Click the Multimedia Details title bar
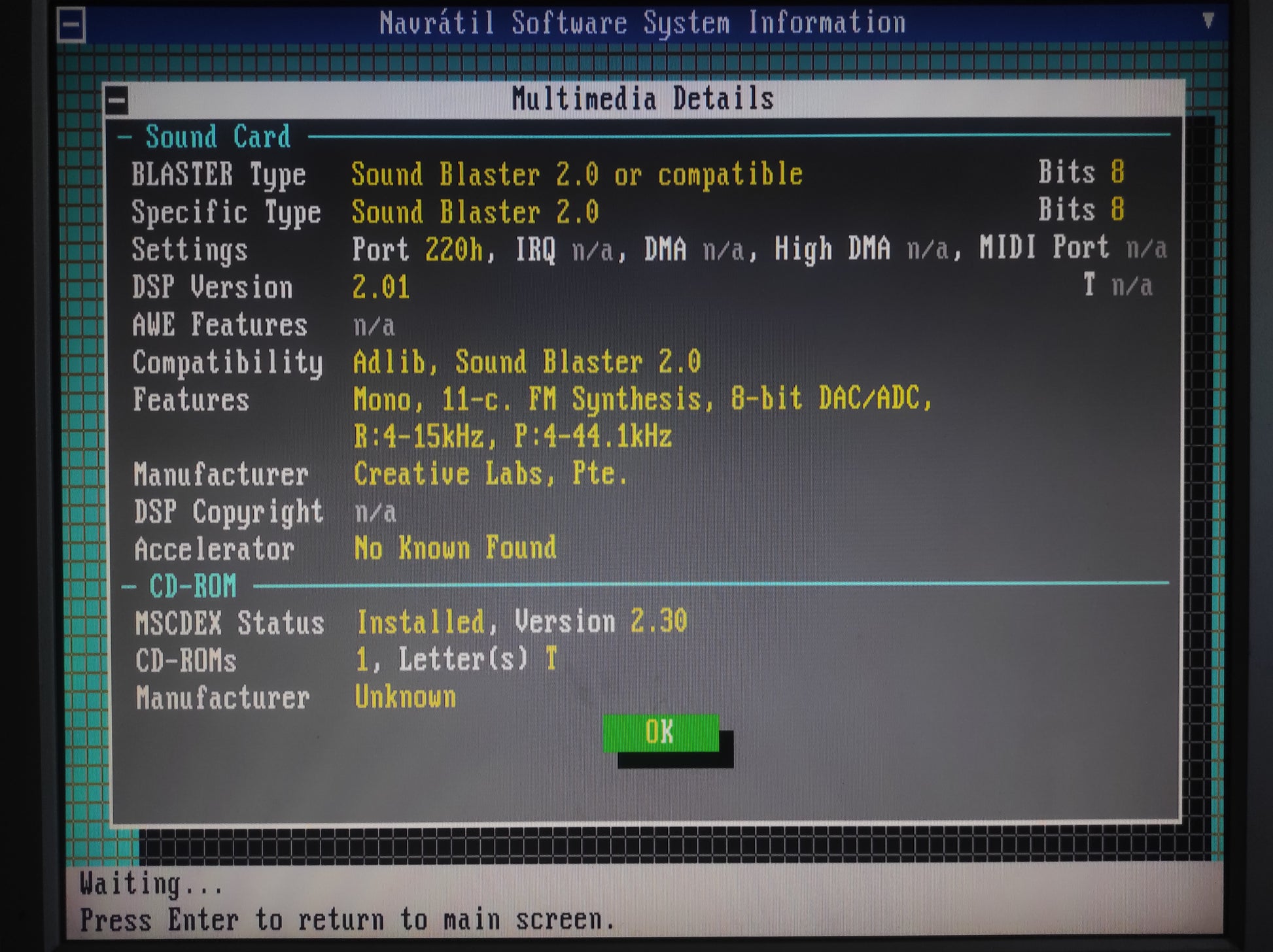Screen dimensions: 1273x952 pos(642,99)
